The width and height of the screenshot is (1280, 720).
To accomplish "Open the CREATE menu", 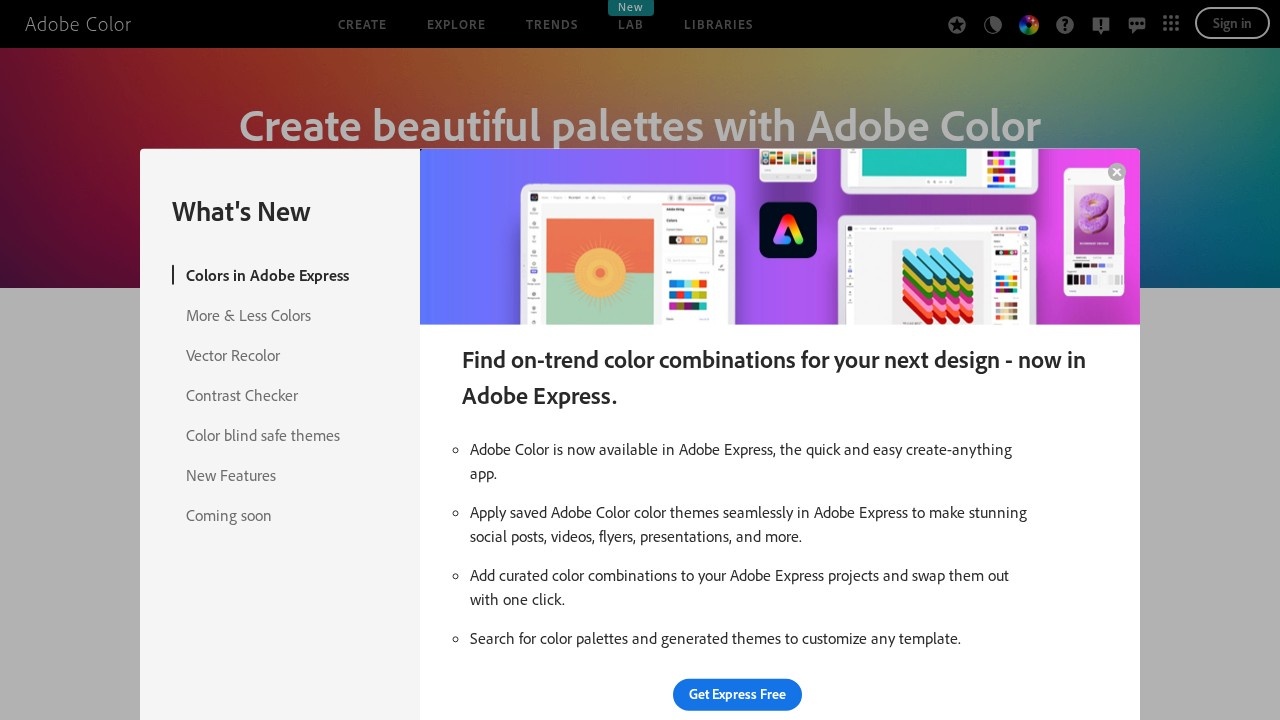I will click(x=362, y=25).
